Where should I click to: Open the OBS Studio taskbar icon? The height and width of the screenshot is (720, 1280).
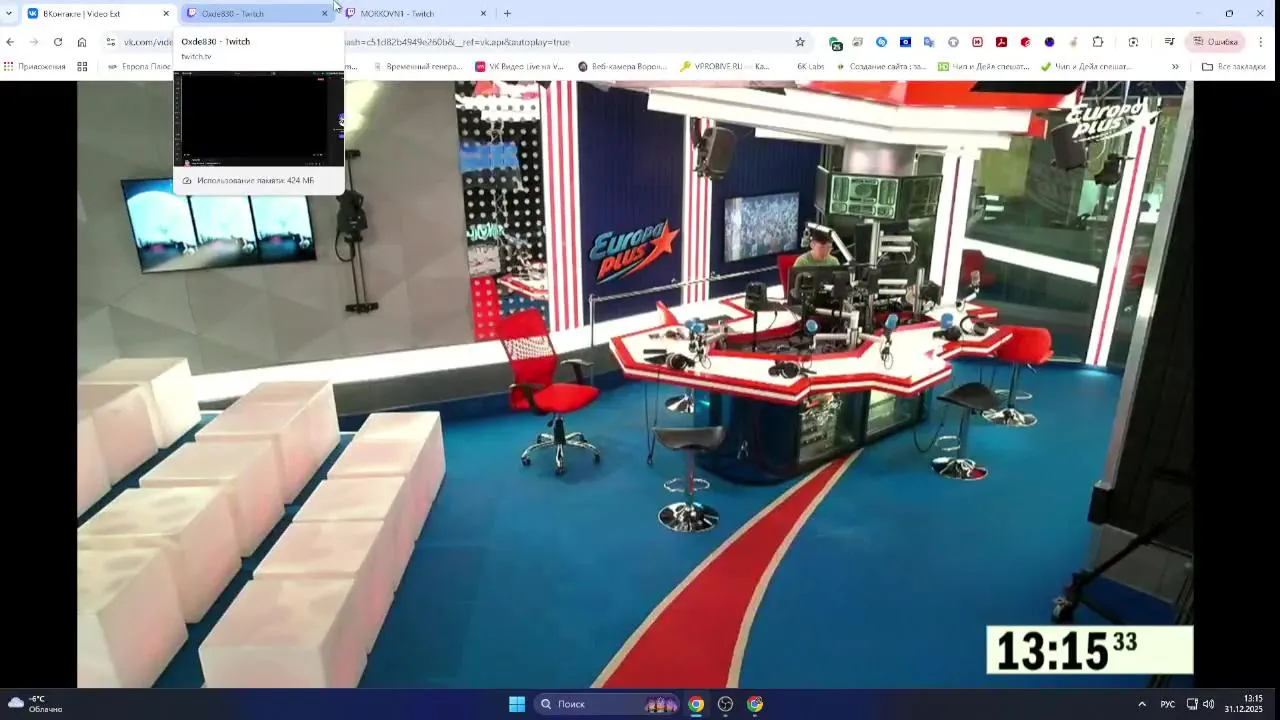(x=726, y=704)
